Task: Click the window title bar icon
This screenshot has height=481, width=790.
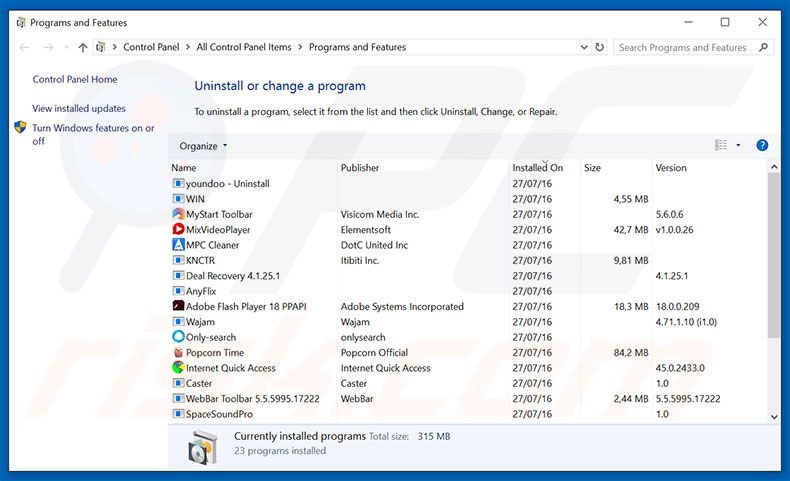Action: click(21, 22)
